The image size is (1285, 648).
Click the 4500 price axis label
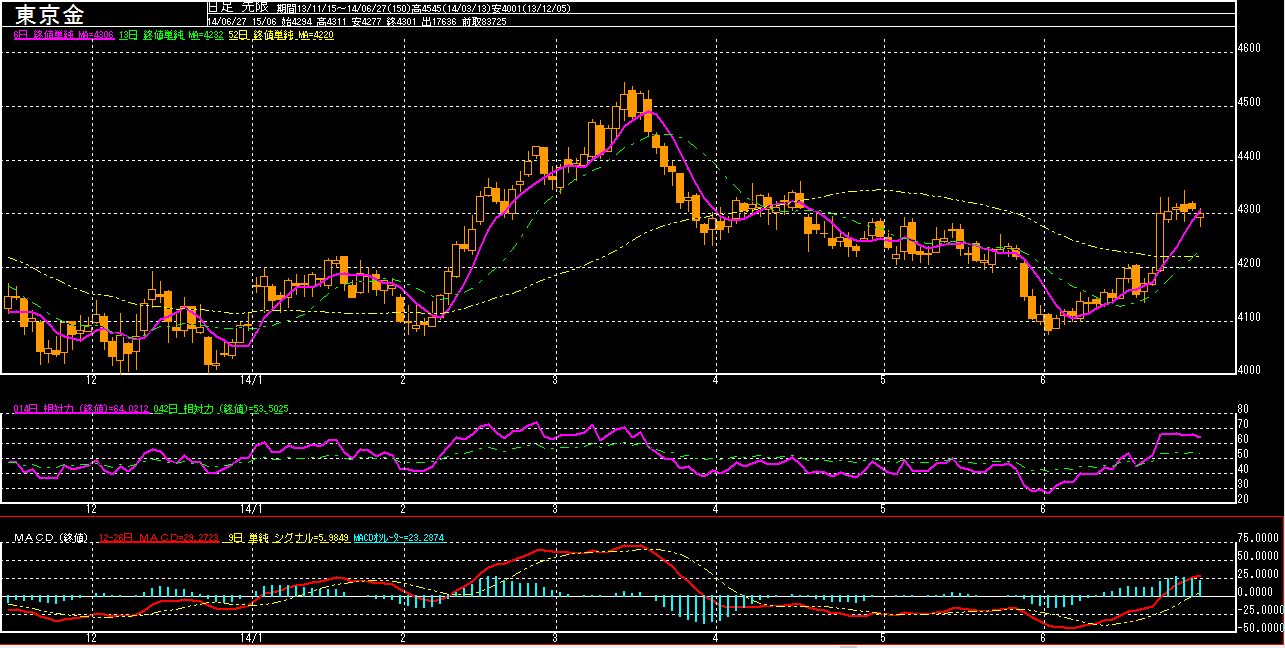click(1248, 102)
